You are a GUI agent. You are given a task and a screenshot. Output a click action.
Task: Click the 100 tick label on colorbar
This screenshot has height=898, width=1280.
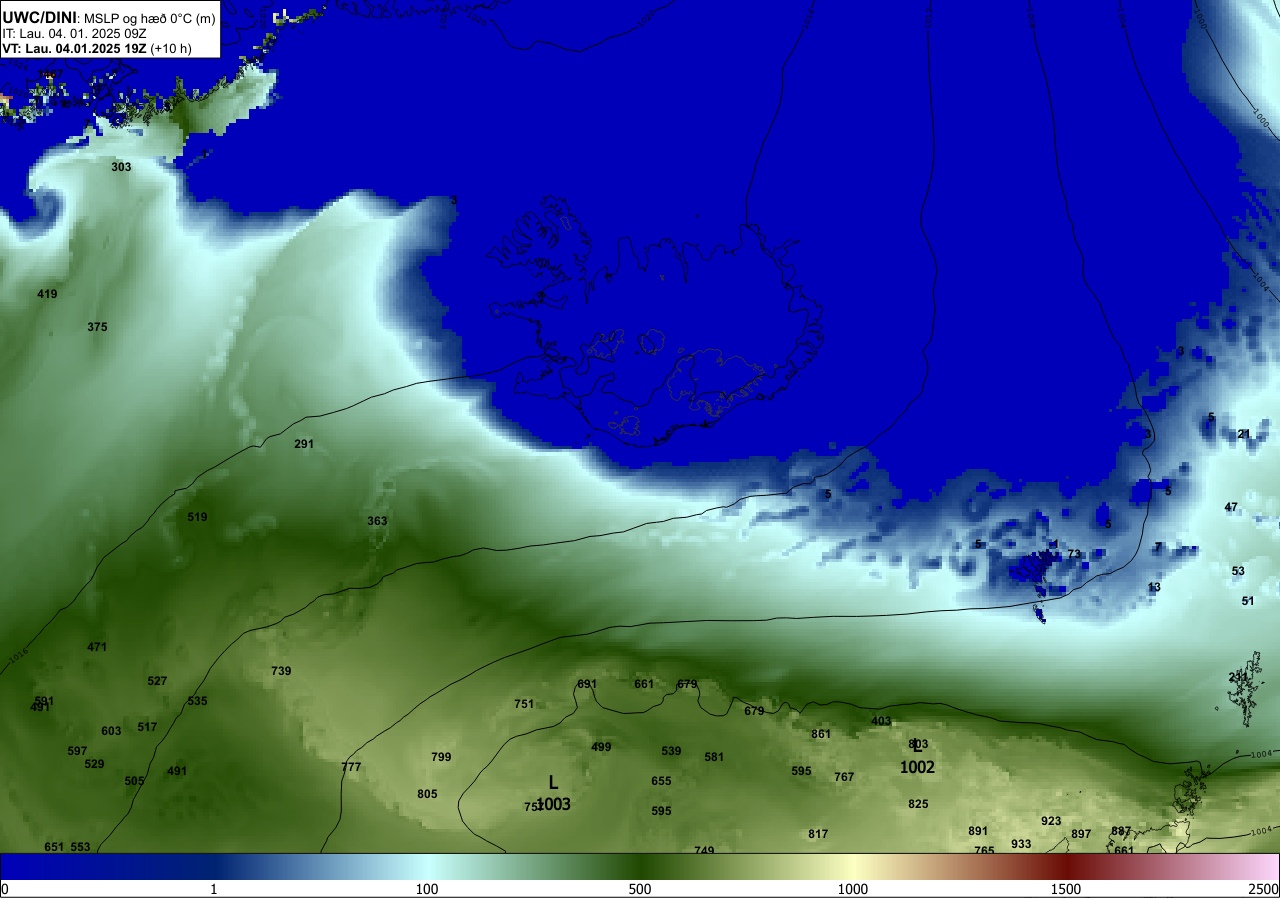click(x=427, y=889)
